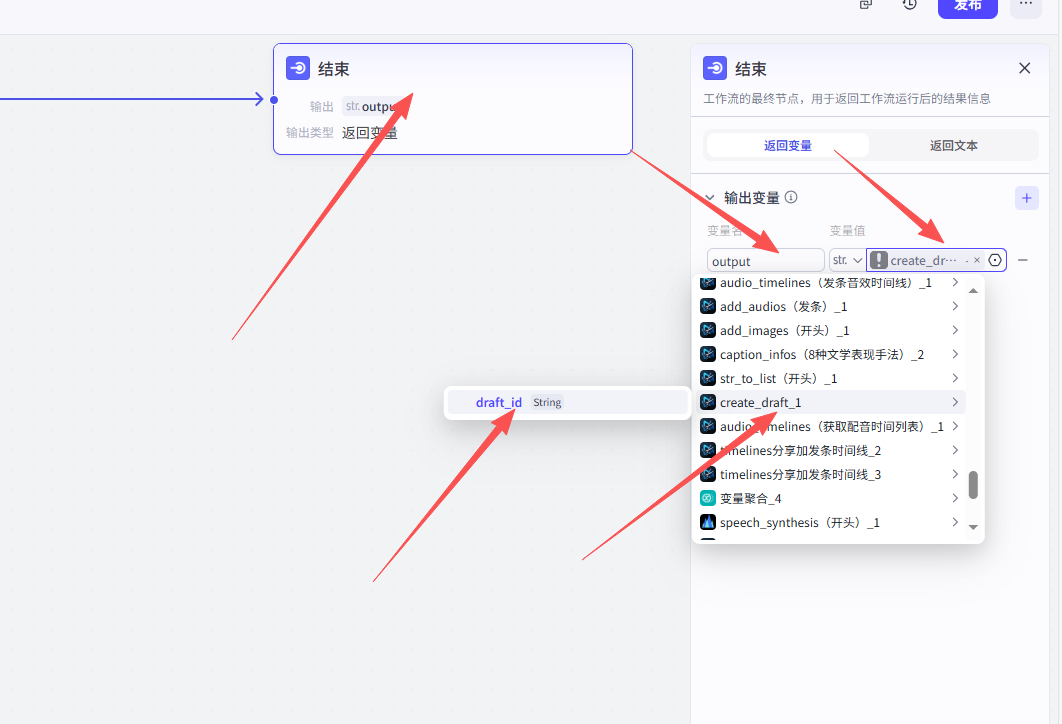Click the variable list scrollbar thumb

point(973,485)
